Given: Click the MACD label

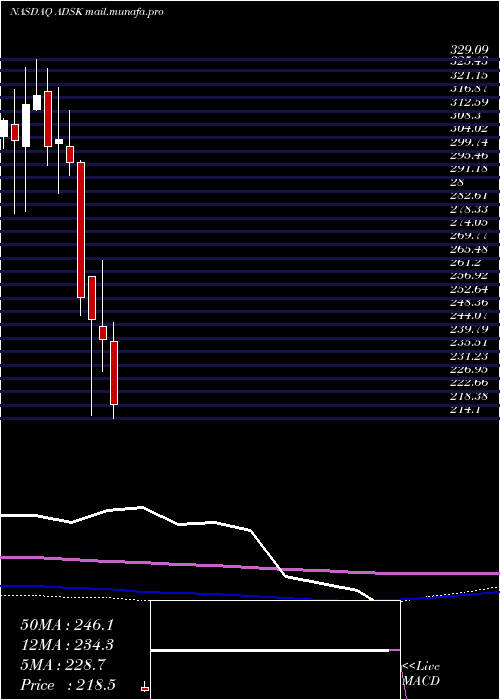Looking at the screenshot, I should (421, 681).
